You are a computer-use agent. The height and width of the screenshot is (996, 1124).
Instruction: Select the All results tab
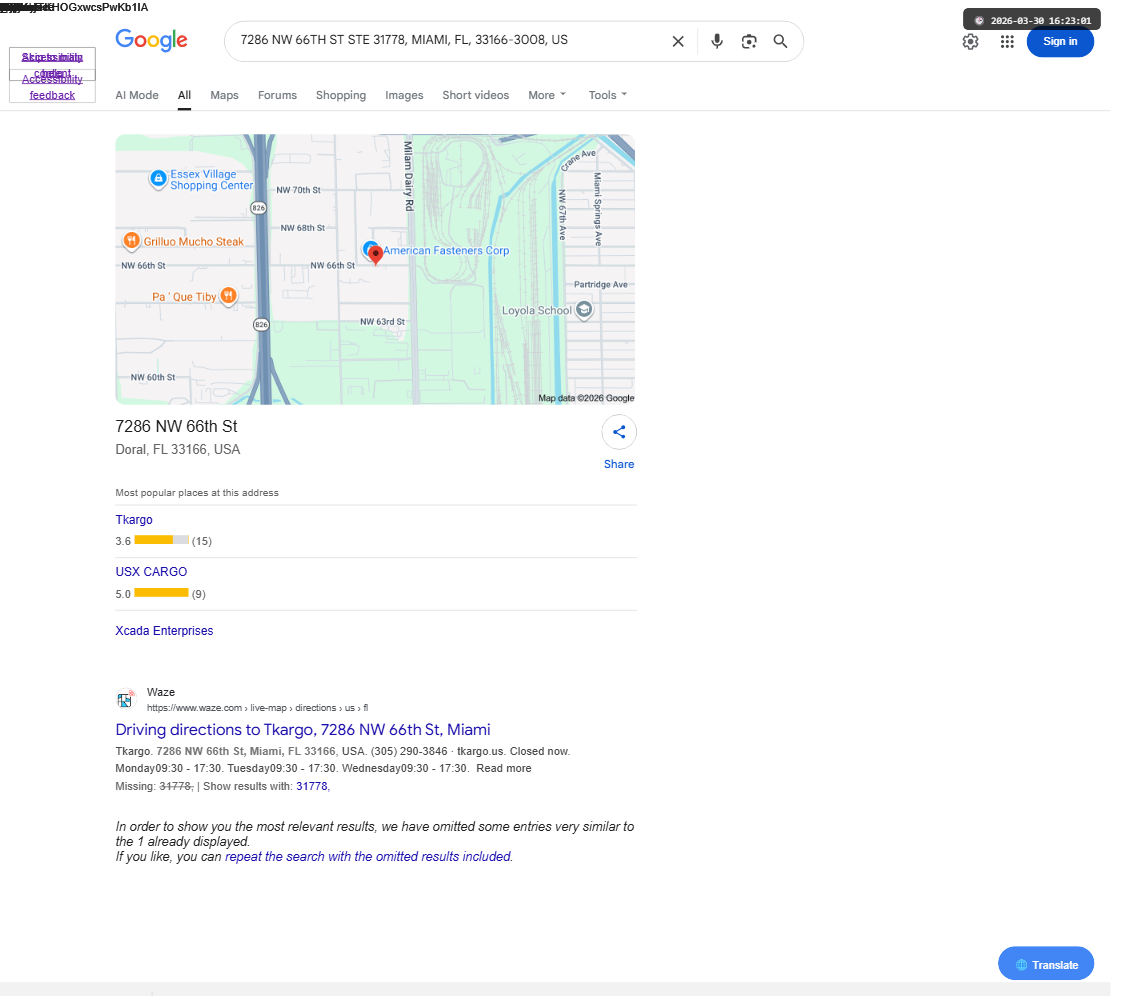(x=184, y=95)
